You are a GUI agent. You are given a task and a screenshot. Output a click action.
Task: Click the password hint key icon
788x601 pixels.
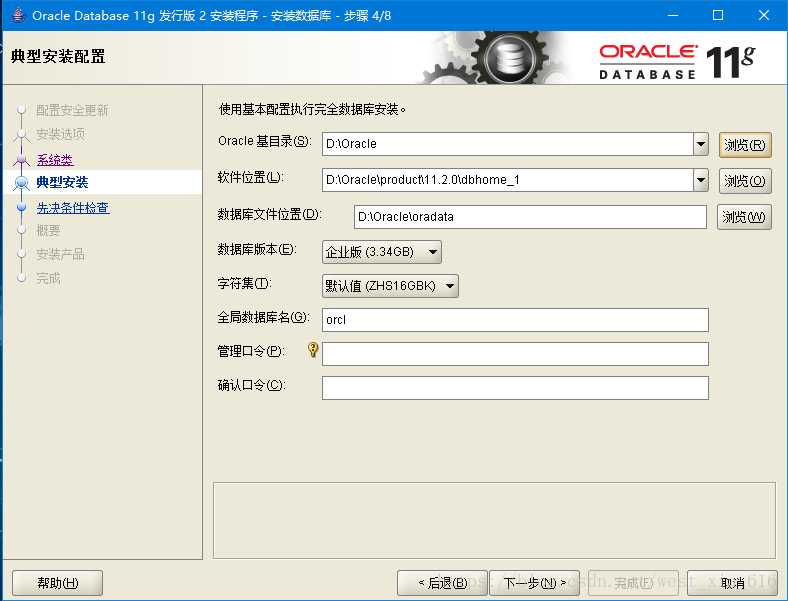pyautogui.click(x=313, y=350)
